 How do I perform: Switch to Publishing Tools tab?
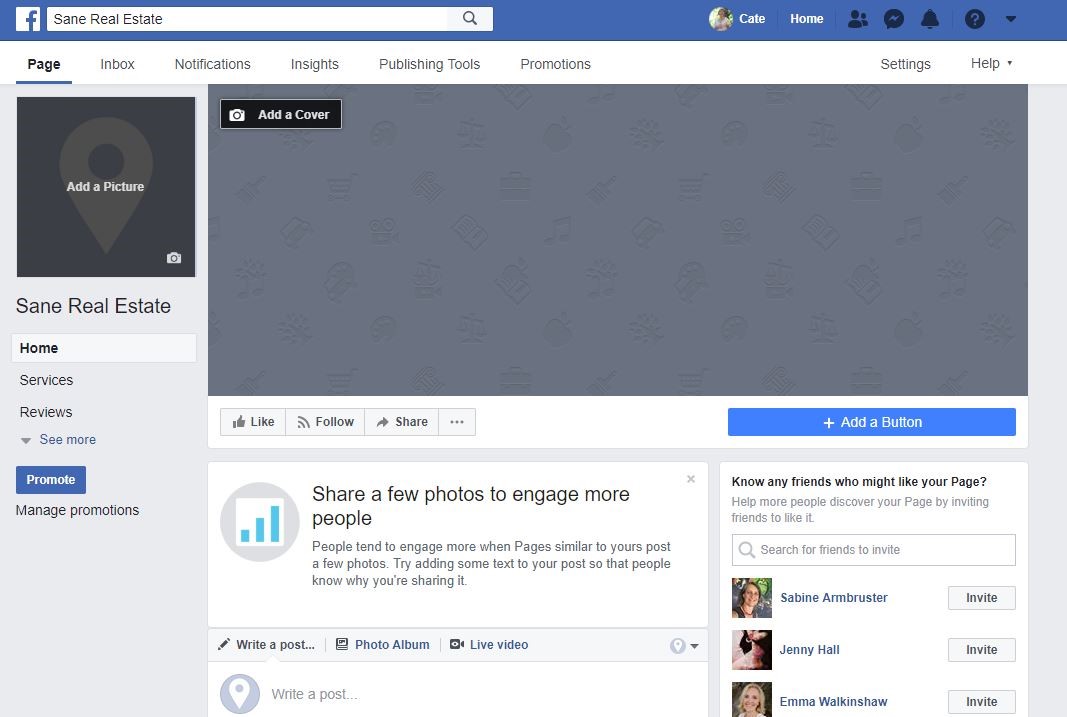[429, 64]
